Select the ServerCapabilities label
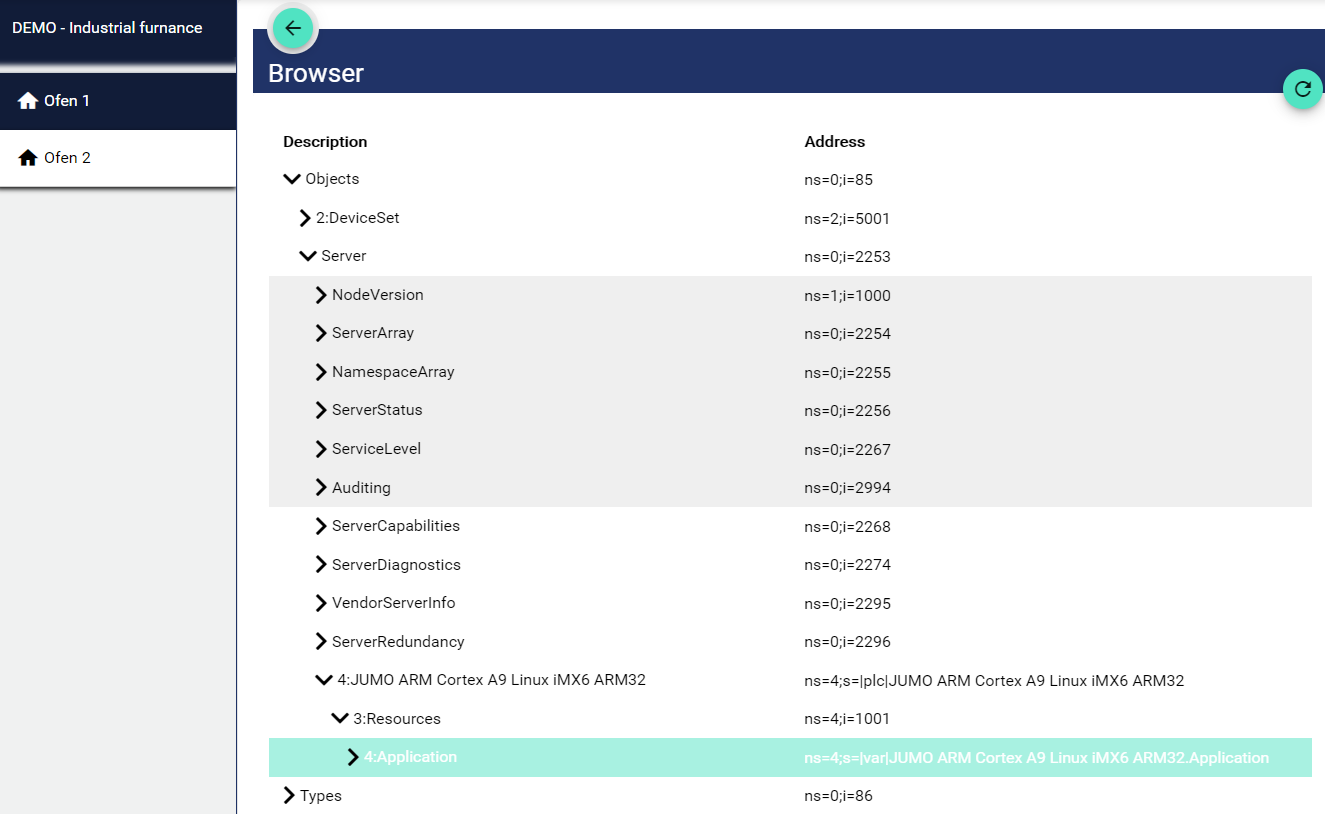This screenshot has width=1325, height=814. click(x=396, y=526)
